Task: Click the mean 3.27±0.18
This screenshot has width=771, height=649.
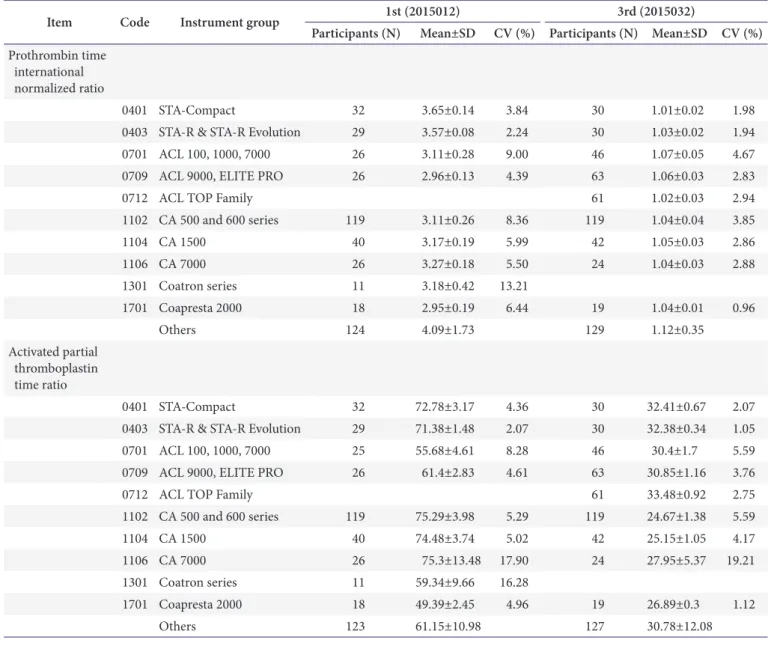Action: (447, 264)
